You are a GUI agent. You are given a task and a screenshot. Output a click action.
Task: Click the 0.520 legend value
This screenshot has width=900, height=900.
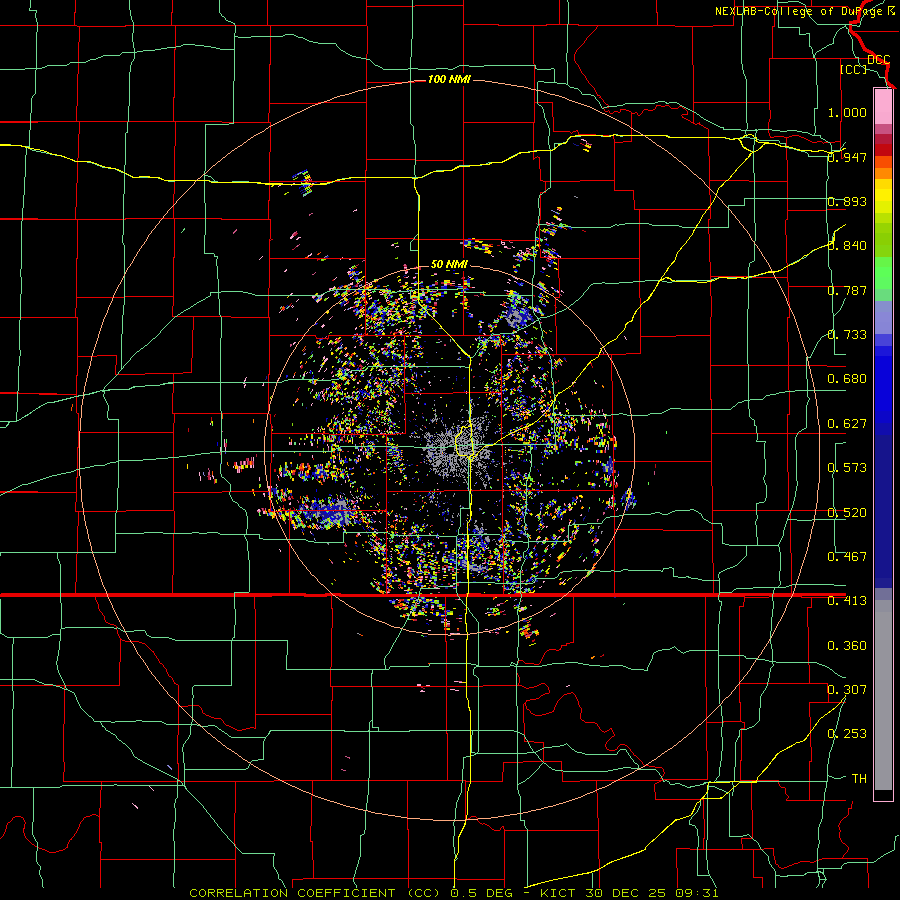click(x=847, y=513)
